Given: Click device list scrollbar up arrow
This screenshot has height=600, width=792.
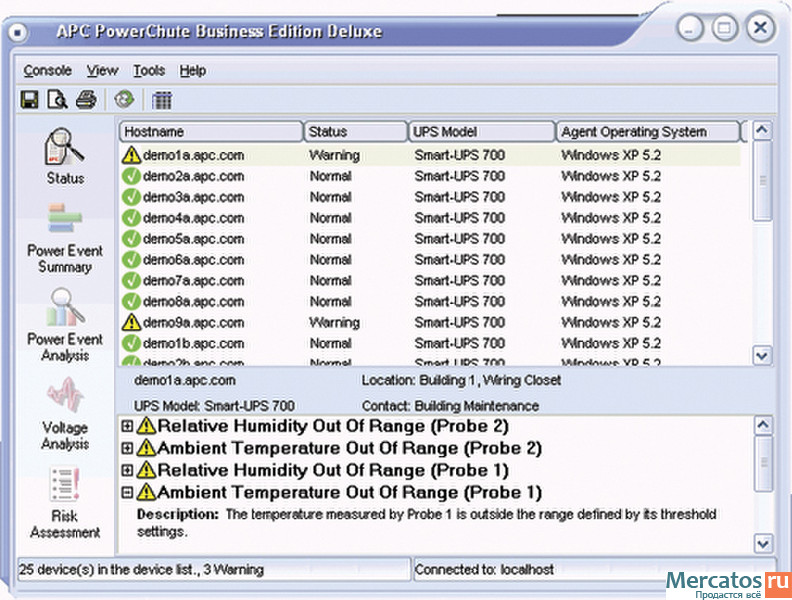Looking at the screenshot, I should pos(762,131).
